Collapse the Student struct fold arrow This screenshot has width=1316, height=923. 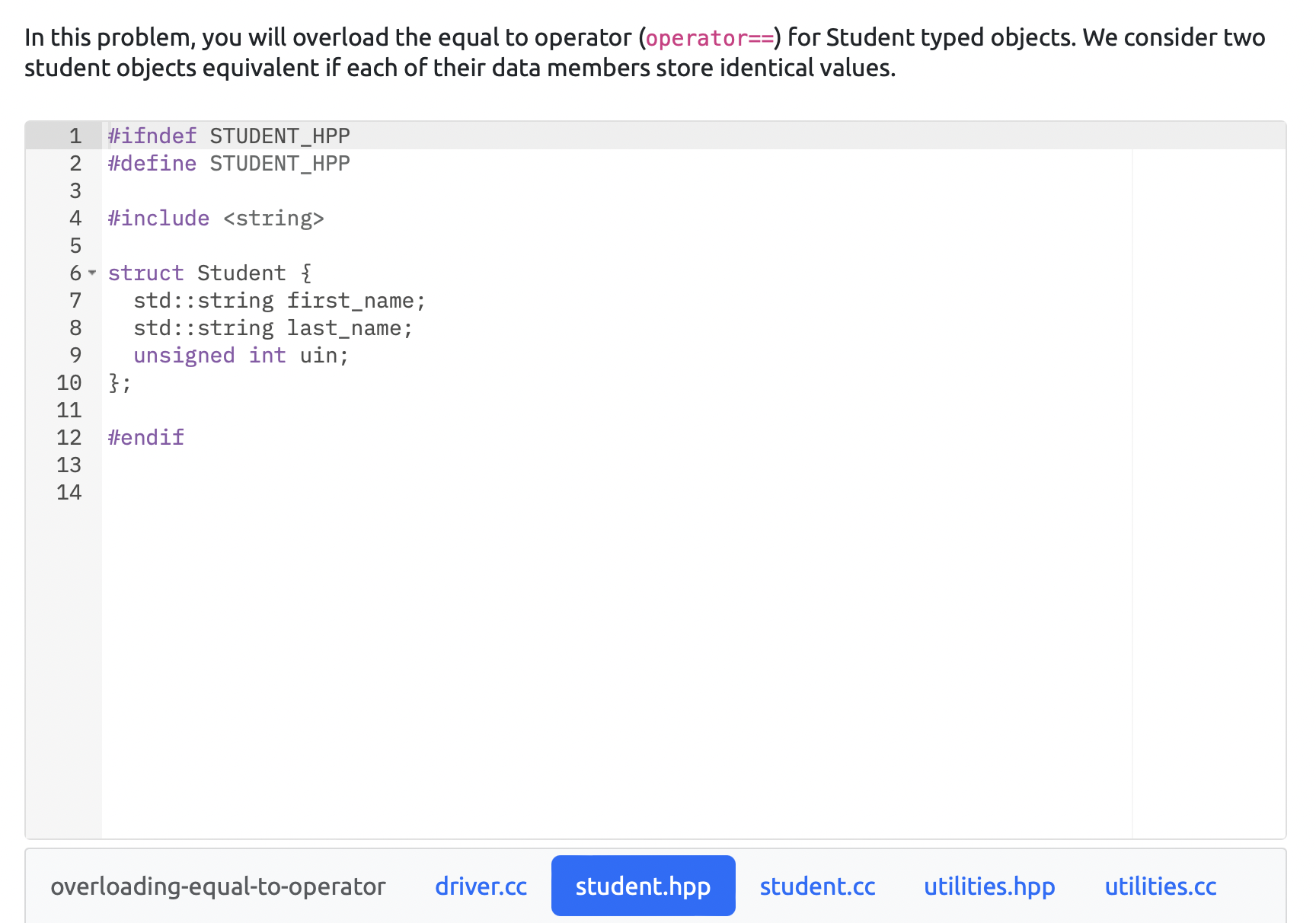click(x=91, y=273)
